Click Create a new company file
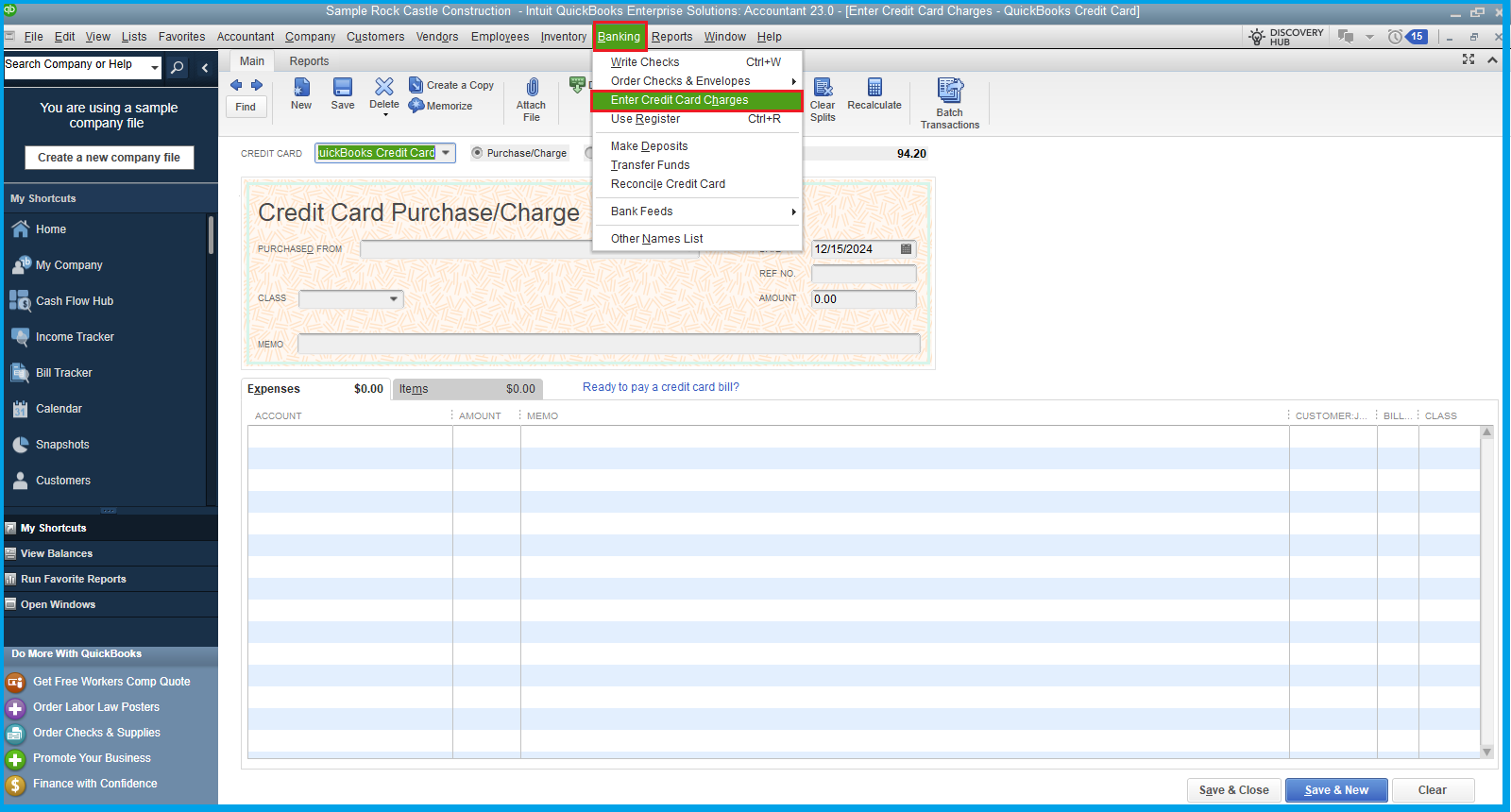The height and width of the screenshot is (812, 1511). [x=109, y=158]
